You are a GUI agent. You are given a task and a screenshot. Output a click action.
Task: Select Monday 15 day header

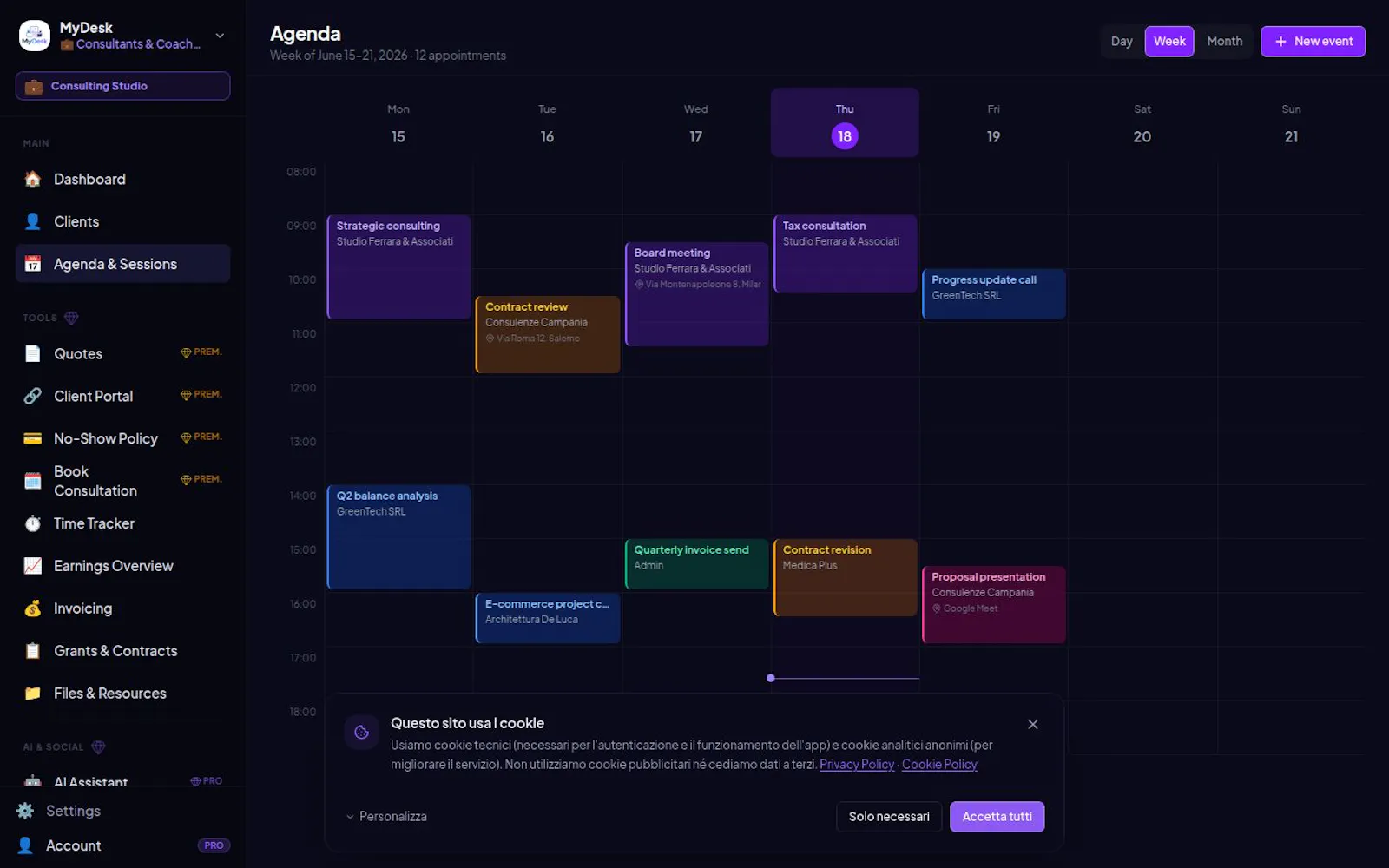pyautogui.click(x=398, y=122)
